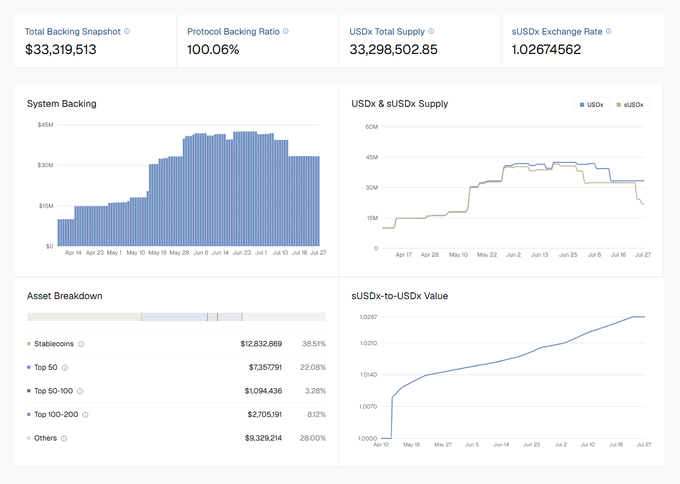Click the 1.02674562 exchange rate value

(546, 49)
